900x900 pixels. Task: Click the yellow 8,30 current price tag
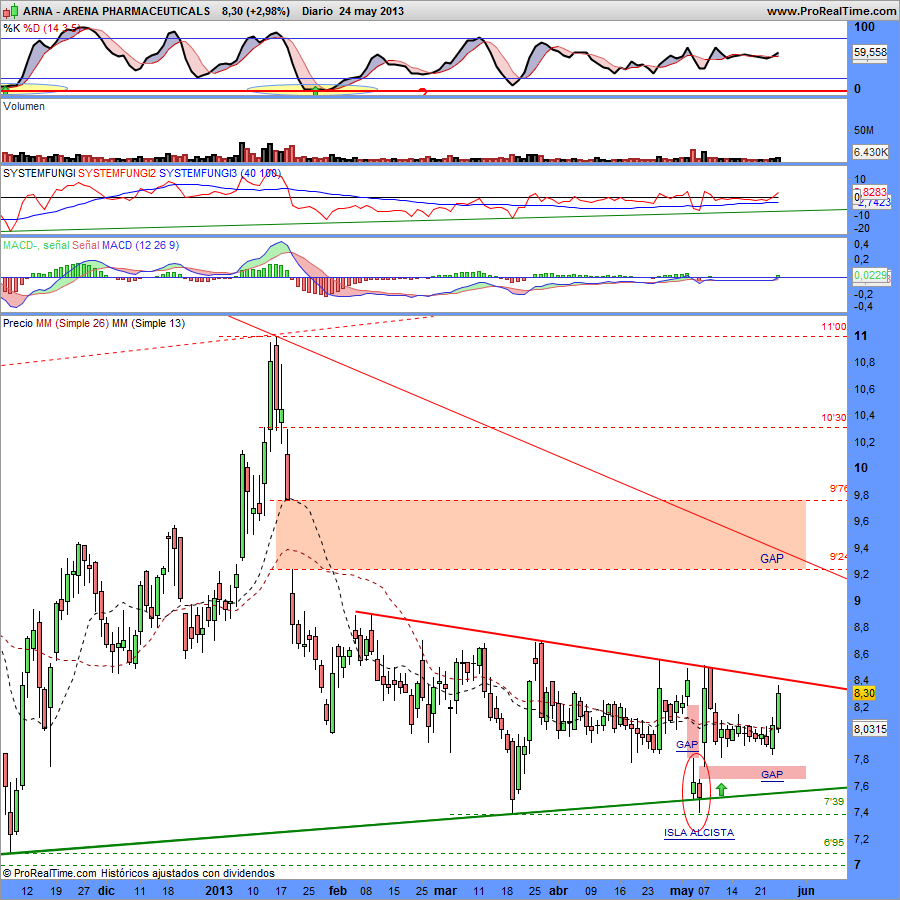[864, 693]
